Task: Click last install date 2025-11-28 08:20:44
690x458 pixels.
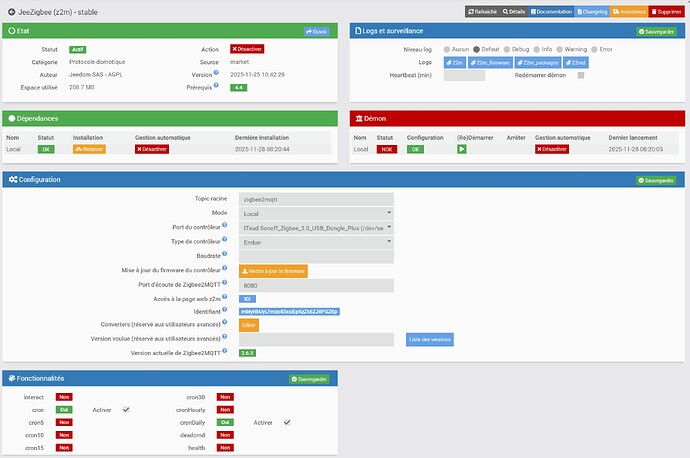Action: 262,149
